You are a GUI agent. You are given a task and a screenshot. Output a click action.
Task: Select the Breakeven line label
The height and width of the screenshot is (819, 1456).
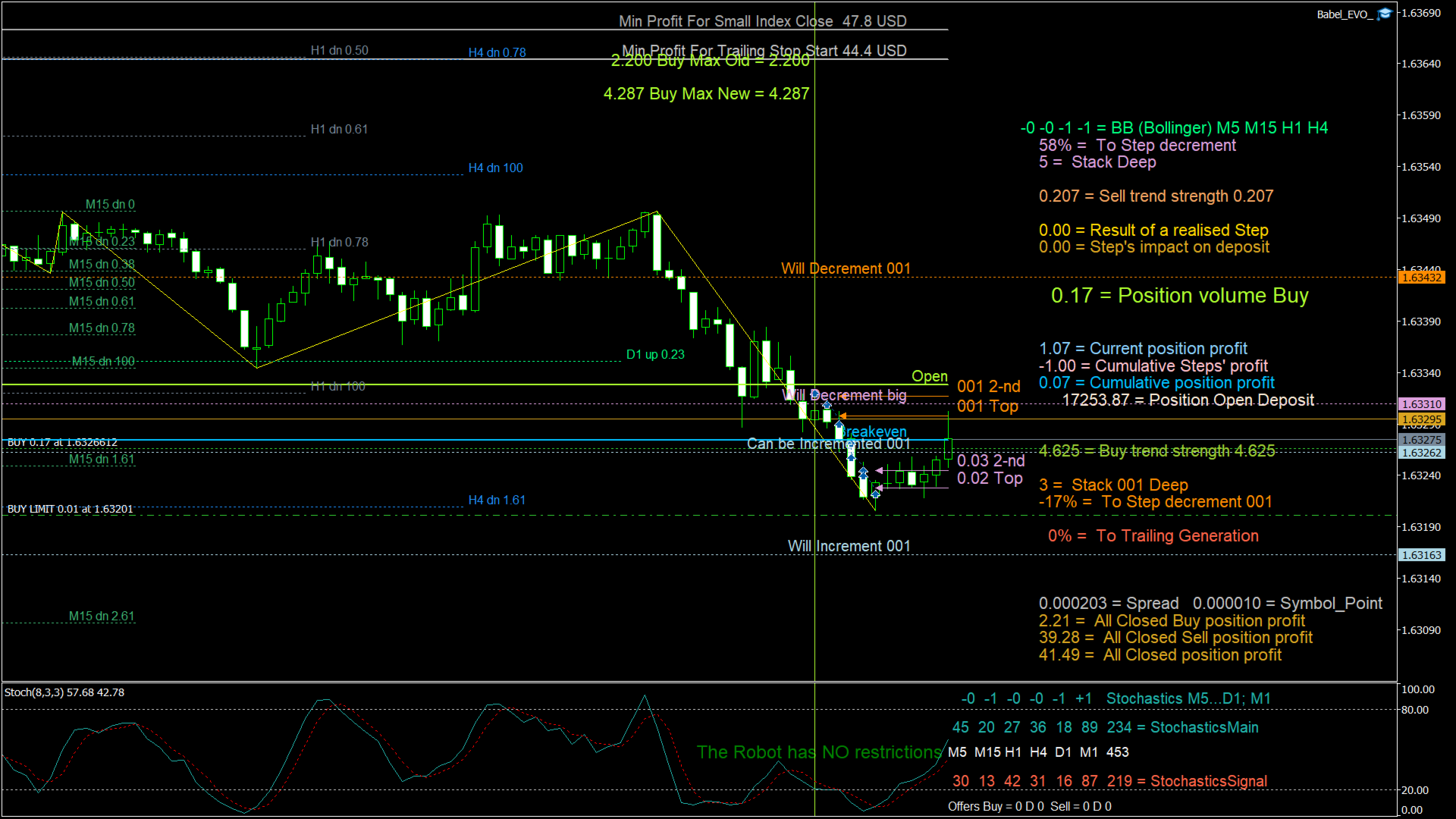click(872, 431)
